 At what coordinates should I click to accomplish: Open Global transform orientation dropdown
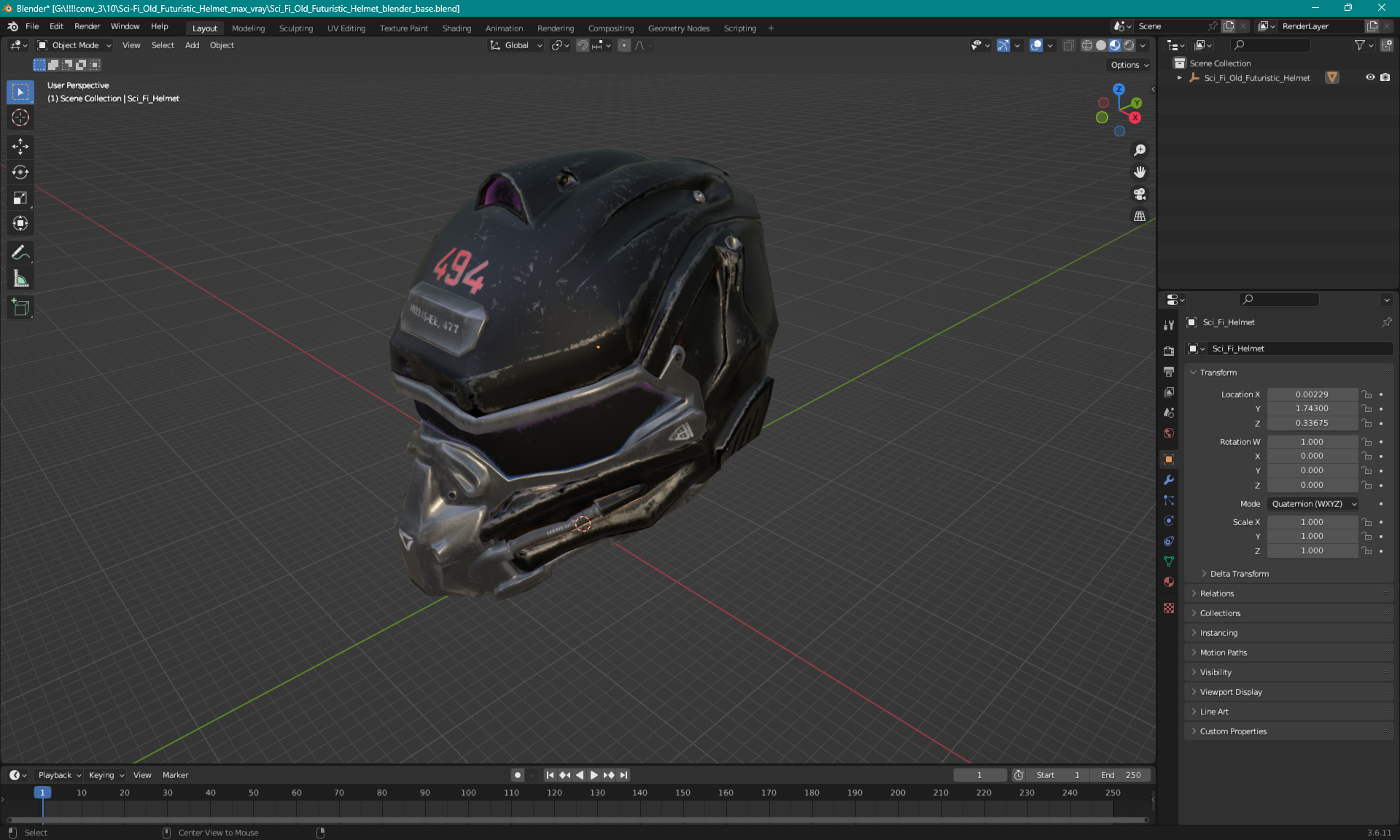(516, 45)
